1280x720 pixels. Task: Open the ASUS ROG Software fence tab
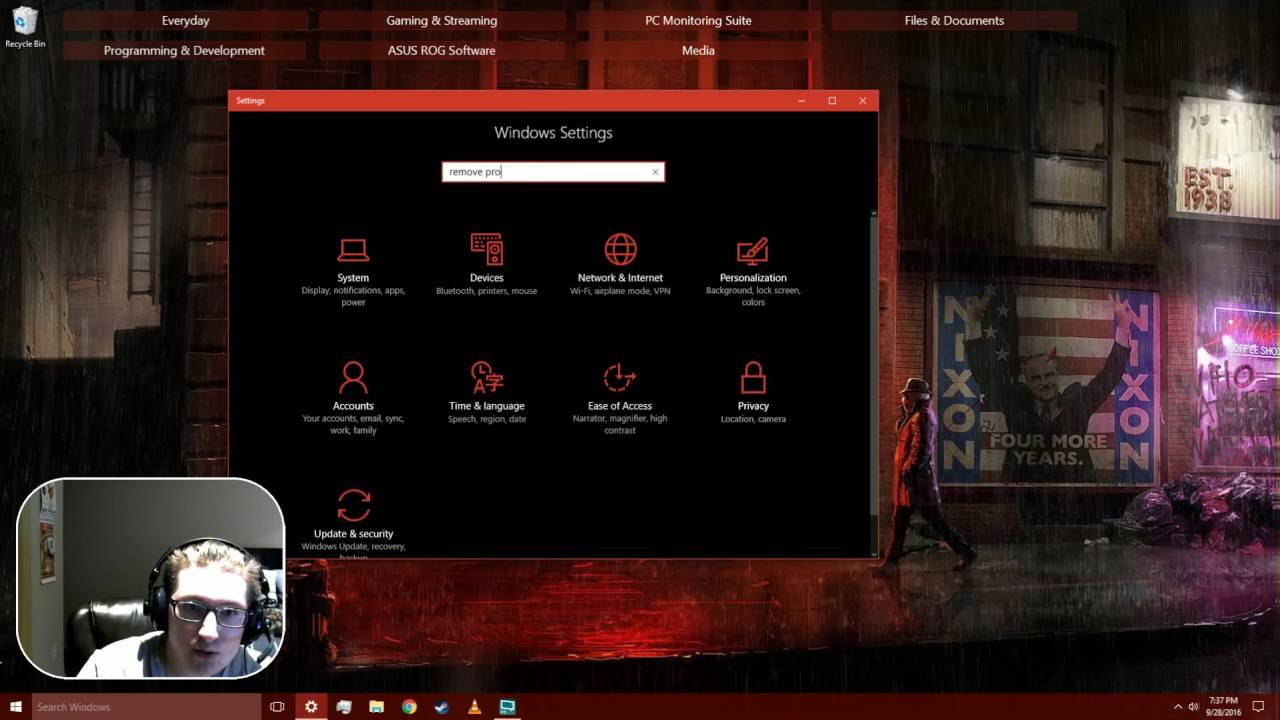tap(441, 50)
